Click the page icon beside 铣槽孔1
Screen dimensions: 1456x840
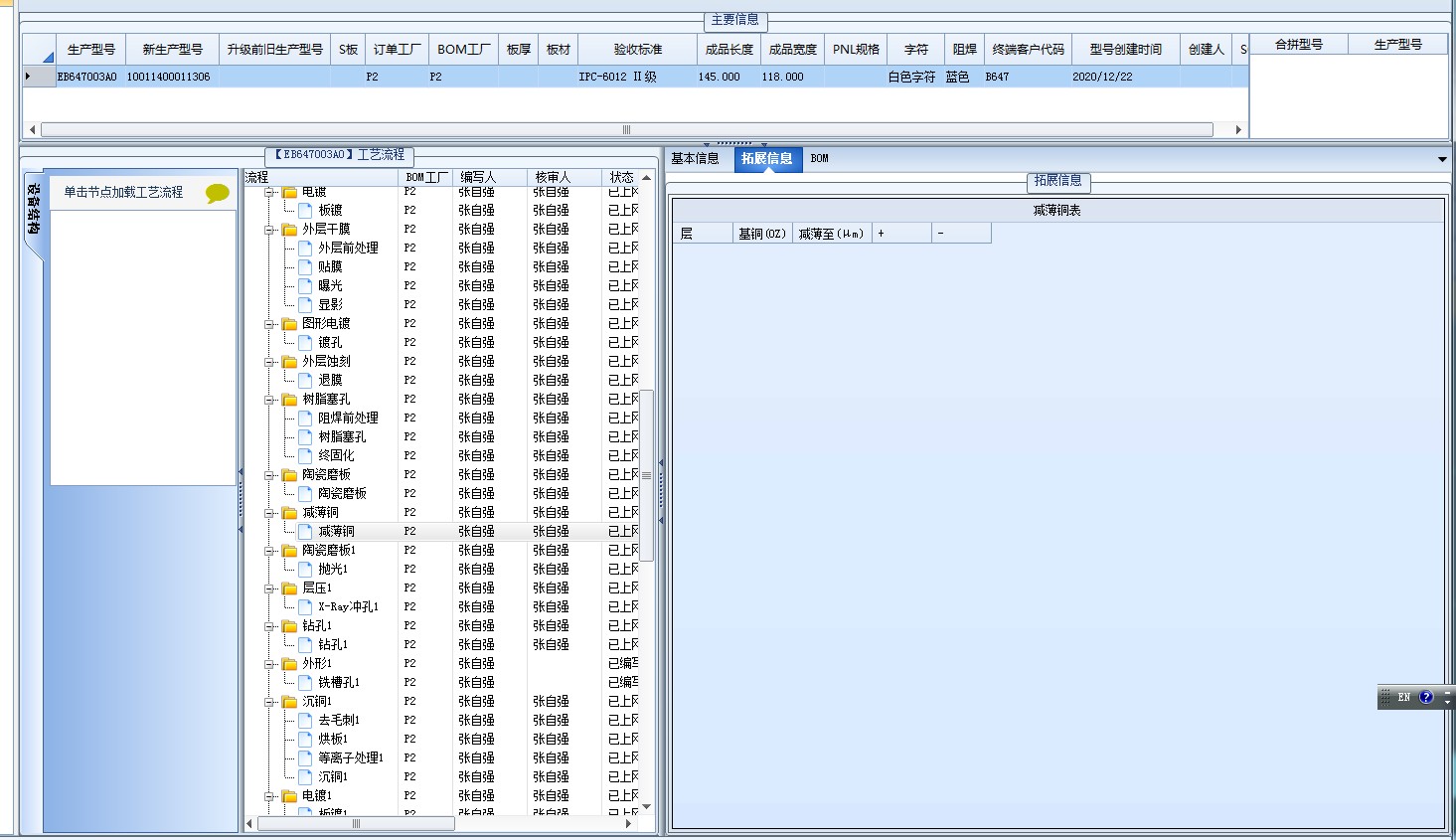click(305, 683)
